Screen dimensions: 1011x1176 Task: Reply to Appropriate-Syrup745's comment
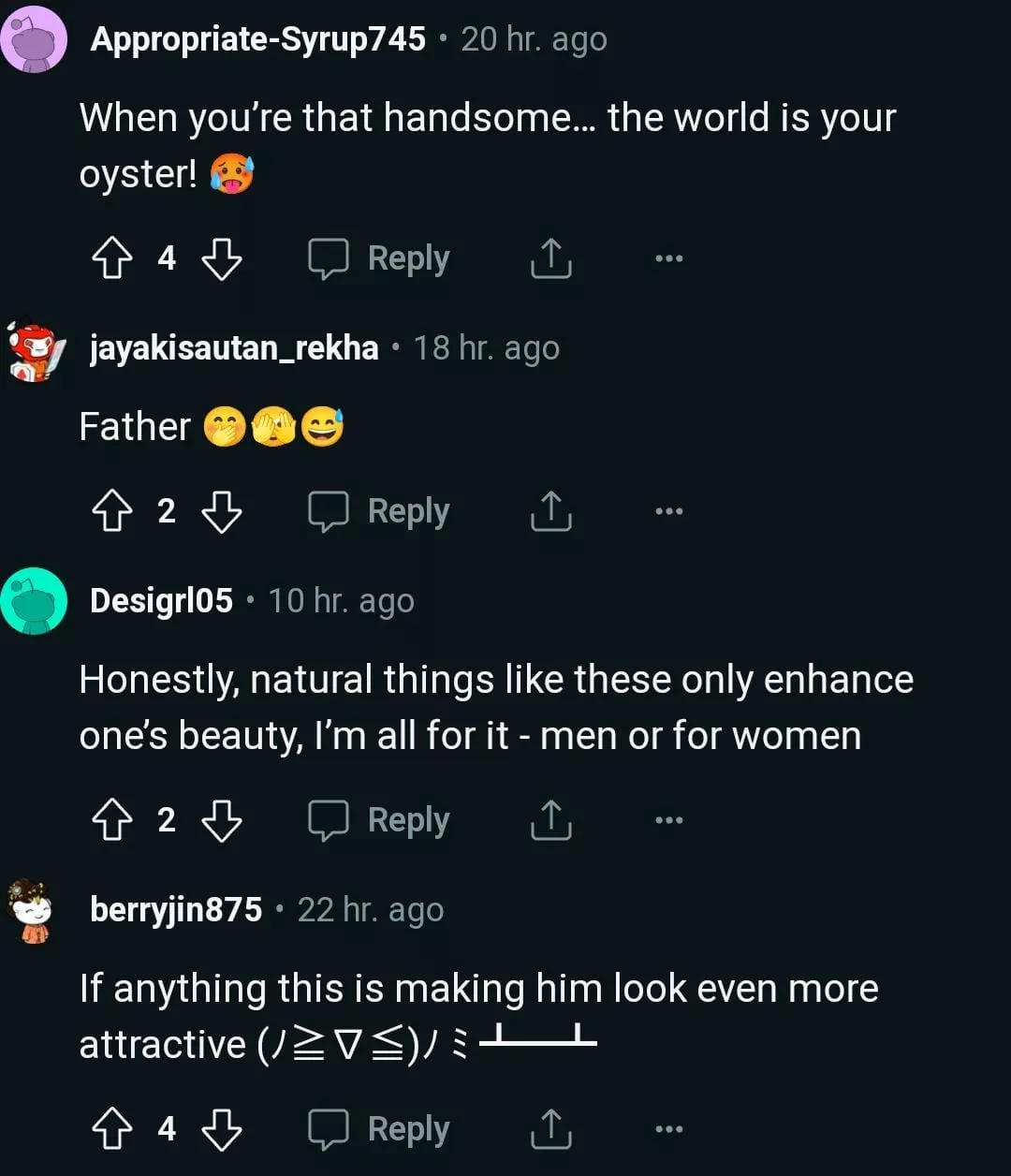tap(380, 258)
